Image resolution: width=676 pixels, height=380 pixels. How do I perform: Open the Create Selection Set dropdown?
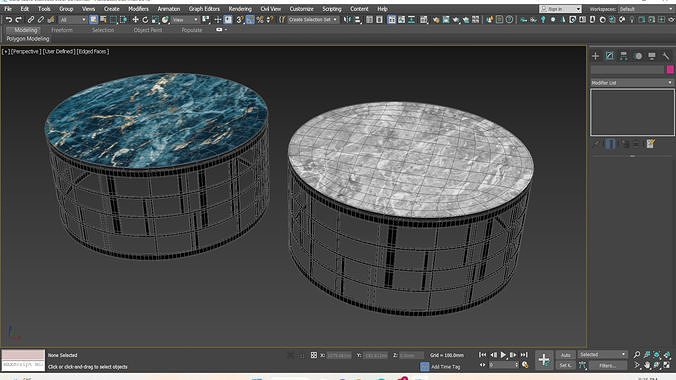(x=313, y=20)
